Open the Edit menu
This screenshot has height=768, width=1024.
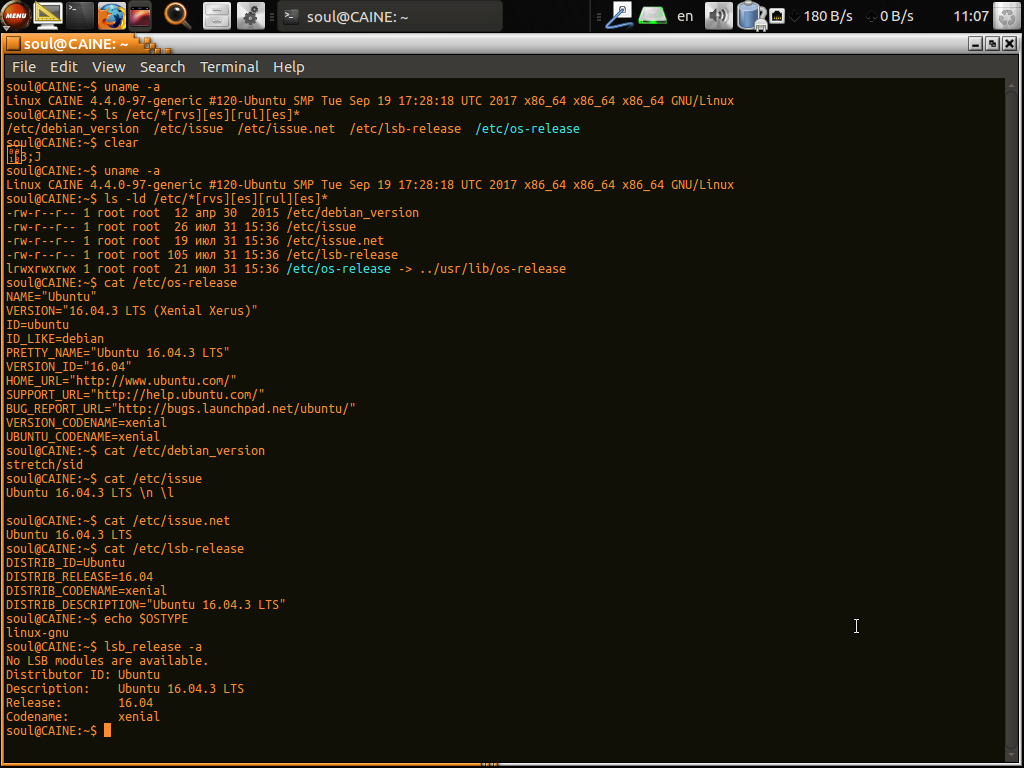[64, 67]
